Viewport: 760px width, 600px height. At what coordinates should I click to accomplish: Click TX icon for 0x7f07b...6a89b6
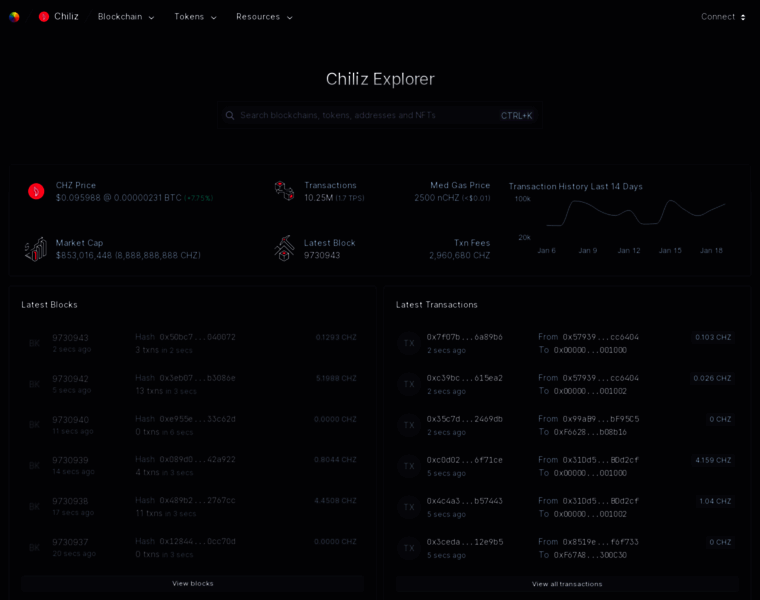click(409, 343)
